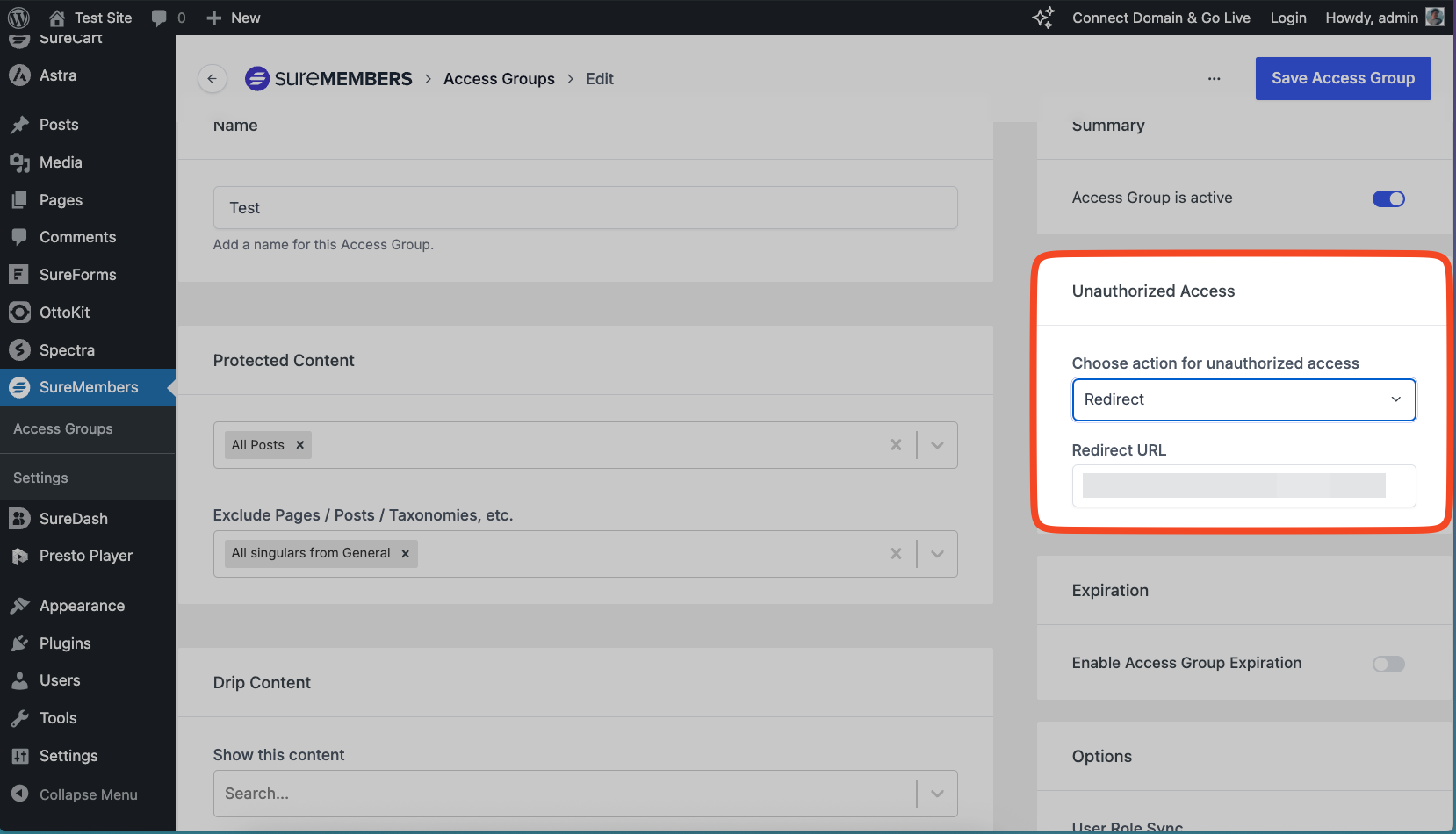Image resolution: width=1456 pixels, height=834 pixels.
Task: Open the Redirect action dropdown
Action: [x=1243, y=399]
